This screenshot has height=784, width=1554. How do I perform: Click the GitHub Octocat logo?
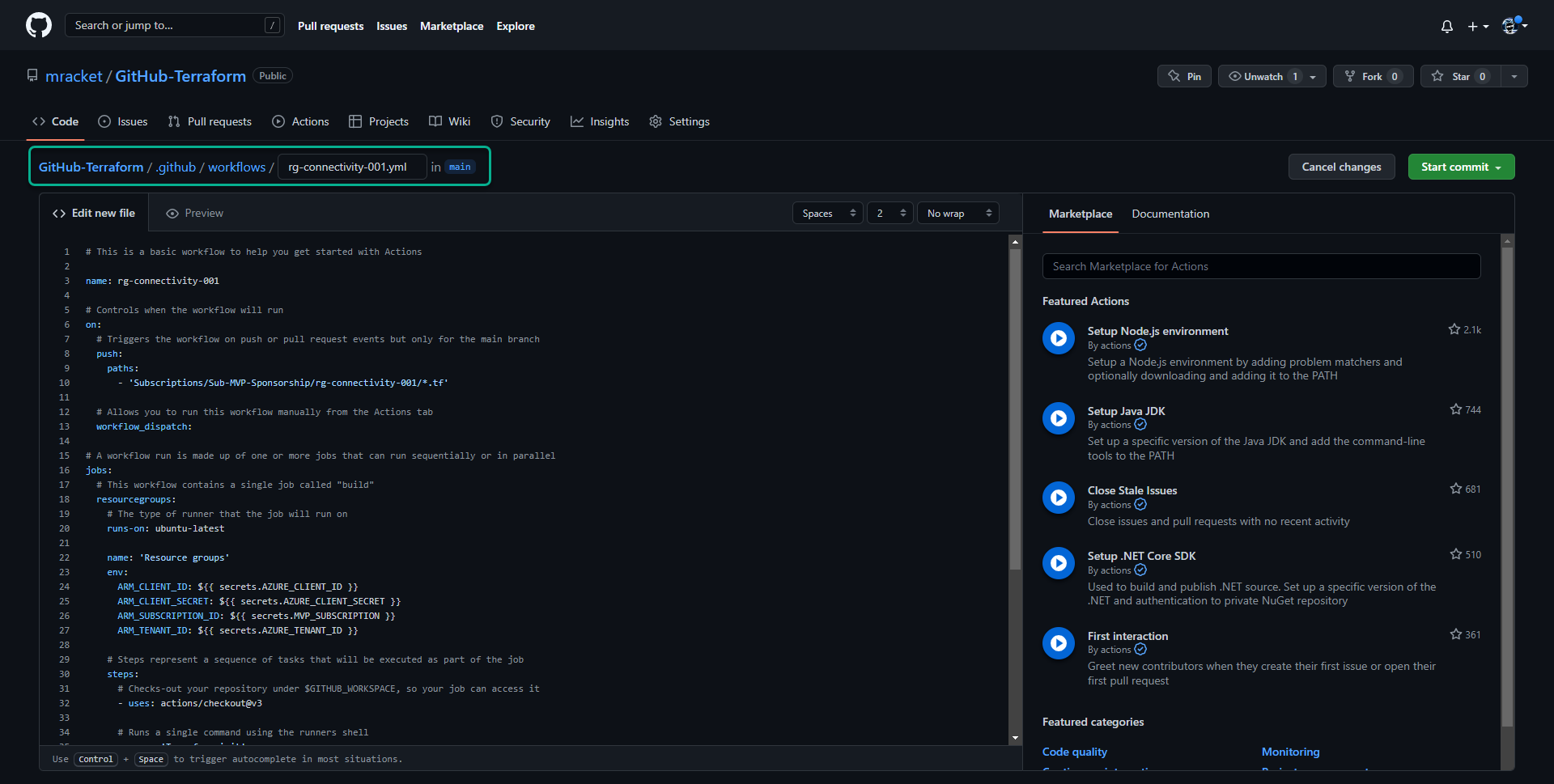[x=38, y=25]
